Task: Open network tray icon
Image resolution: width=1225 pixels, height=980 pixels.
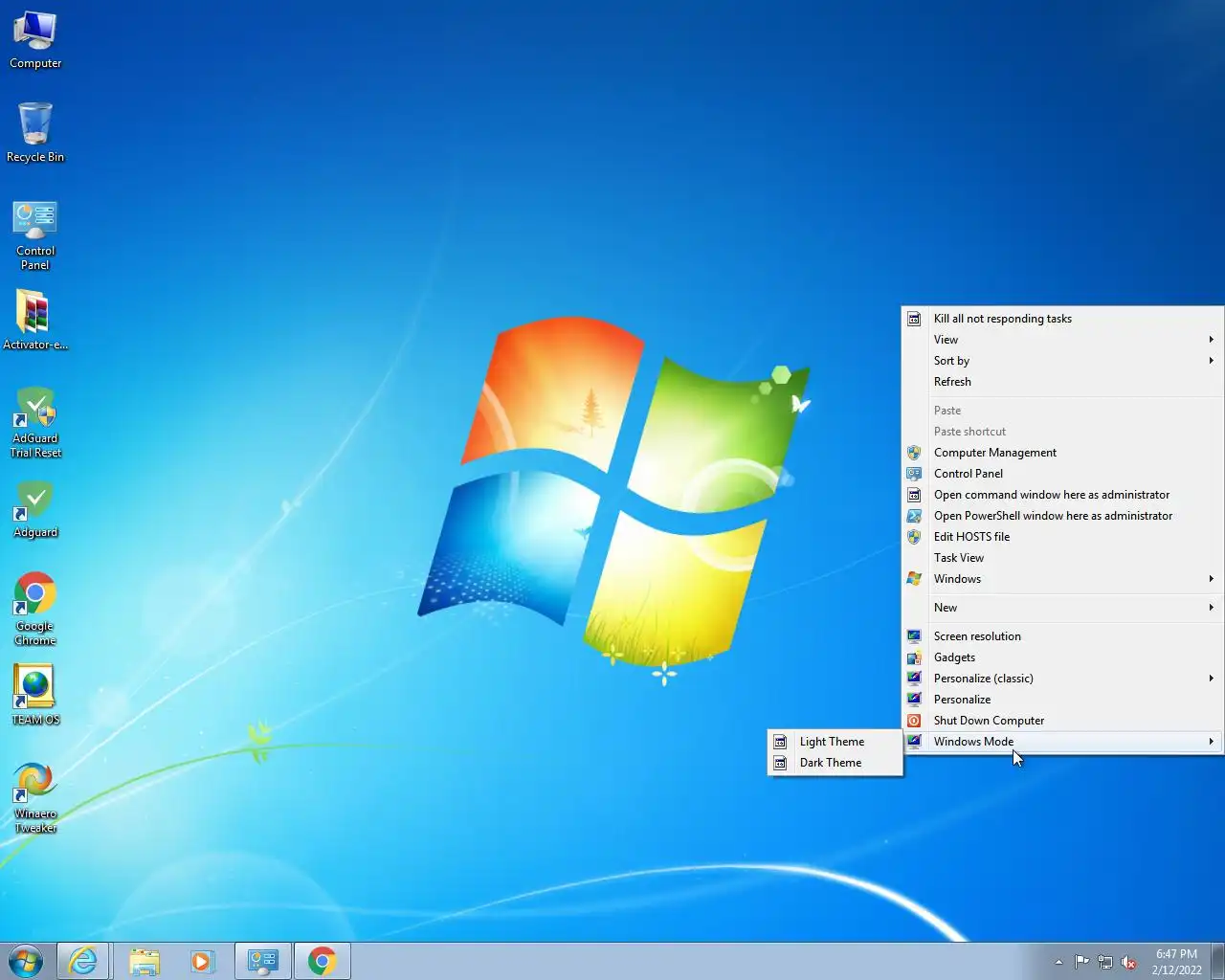Action: [x=1105, y=962]
